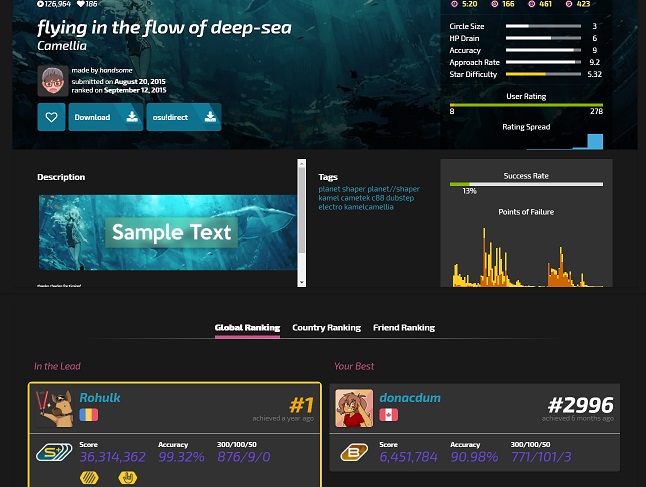This screenshot has width=646, height=487.
Task: Select the Global Ranking tab
Action: coord(247,328)
